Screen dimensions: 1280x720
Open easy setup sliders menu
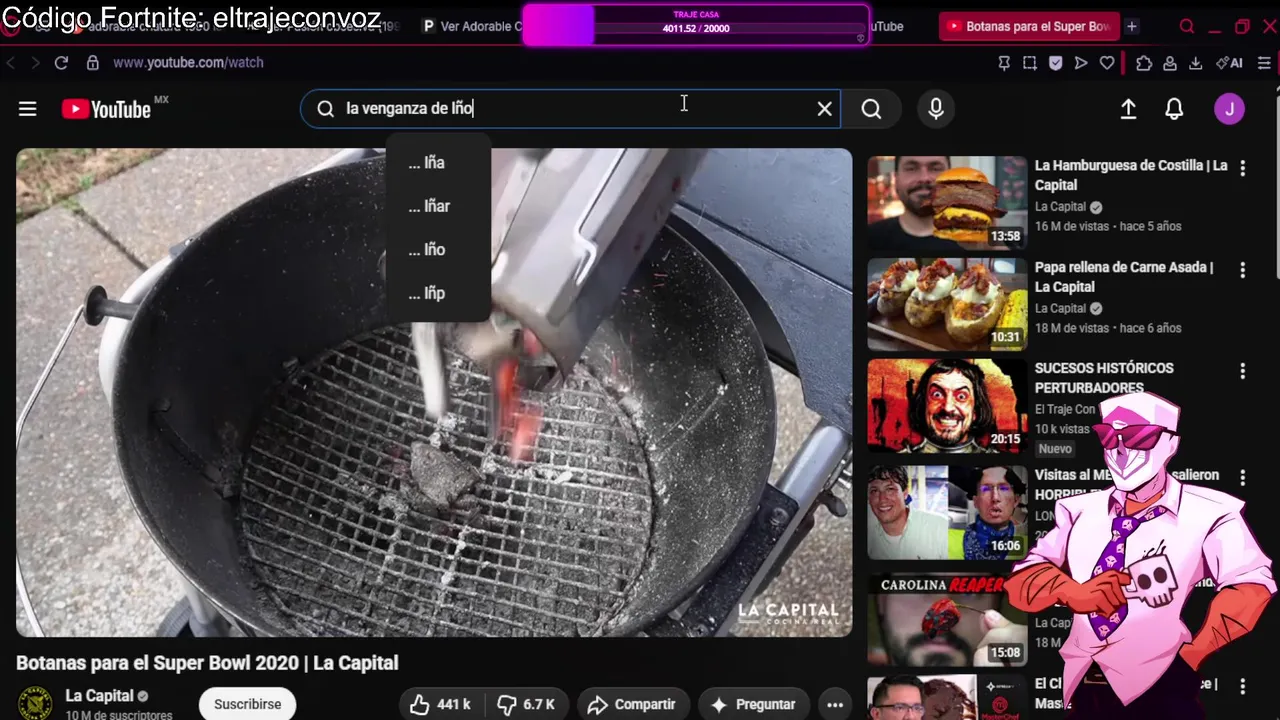[1263, 62]
